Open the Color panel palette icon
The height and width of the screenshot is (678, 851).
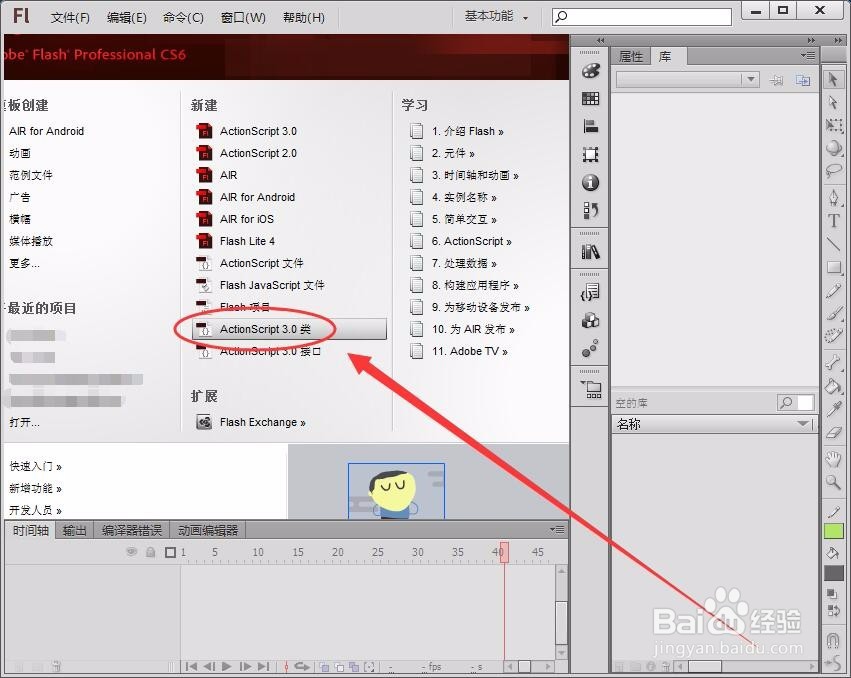(590, 71)
